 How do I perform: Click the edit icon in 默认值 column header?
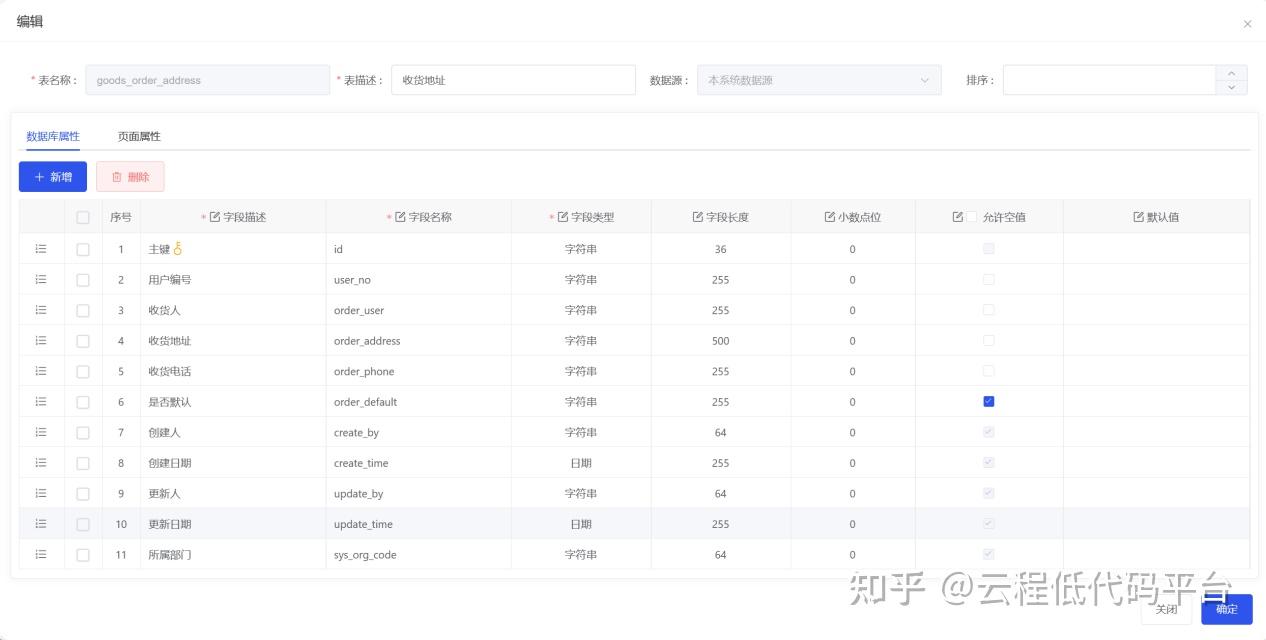[x=1138, y=217]
